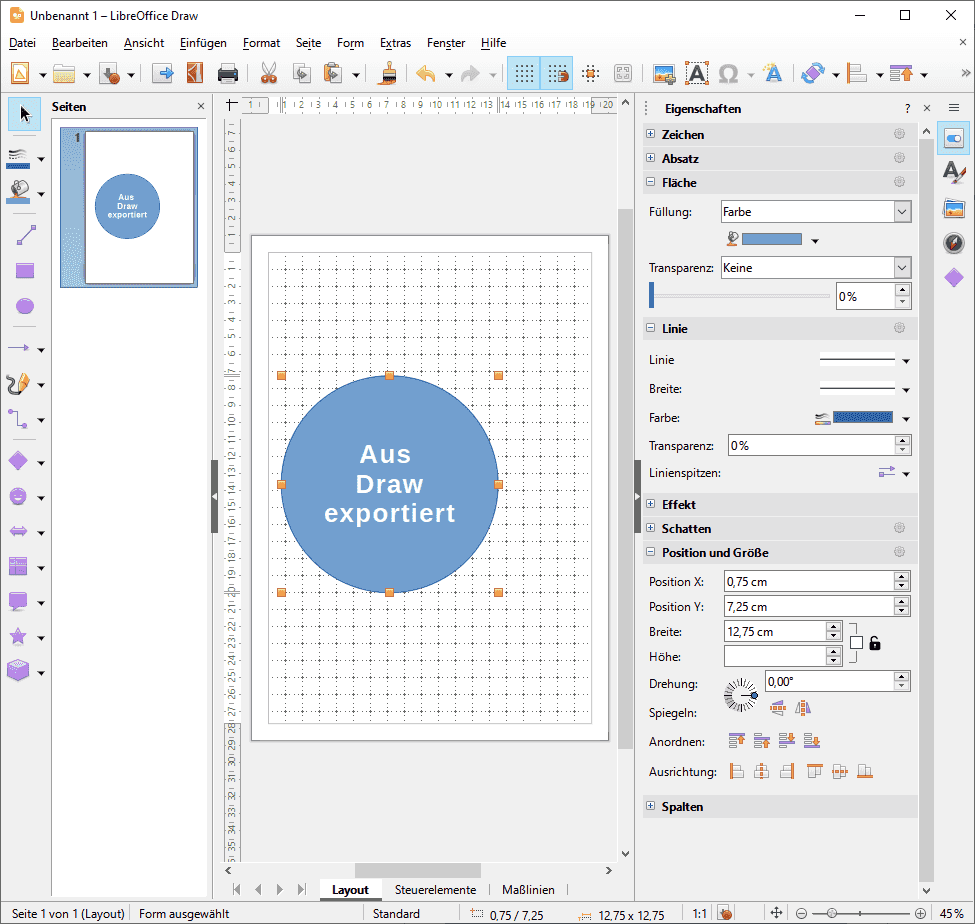
Task: Click the status bar zoom slider
Action: tap(861, 913)
